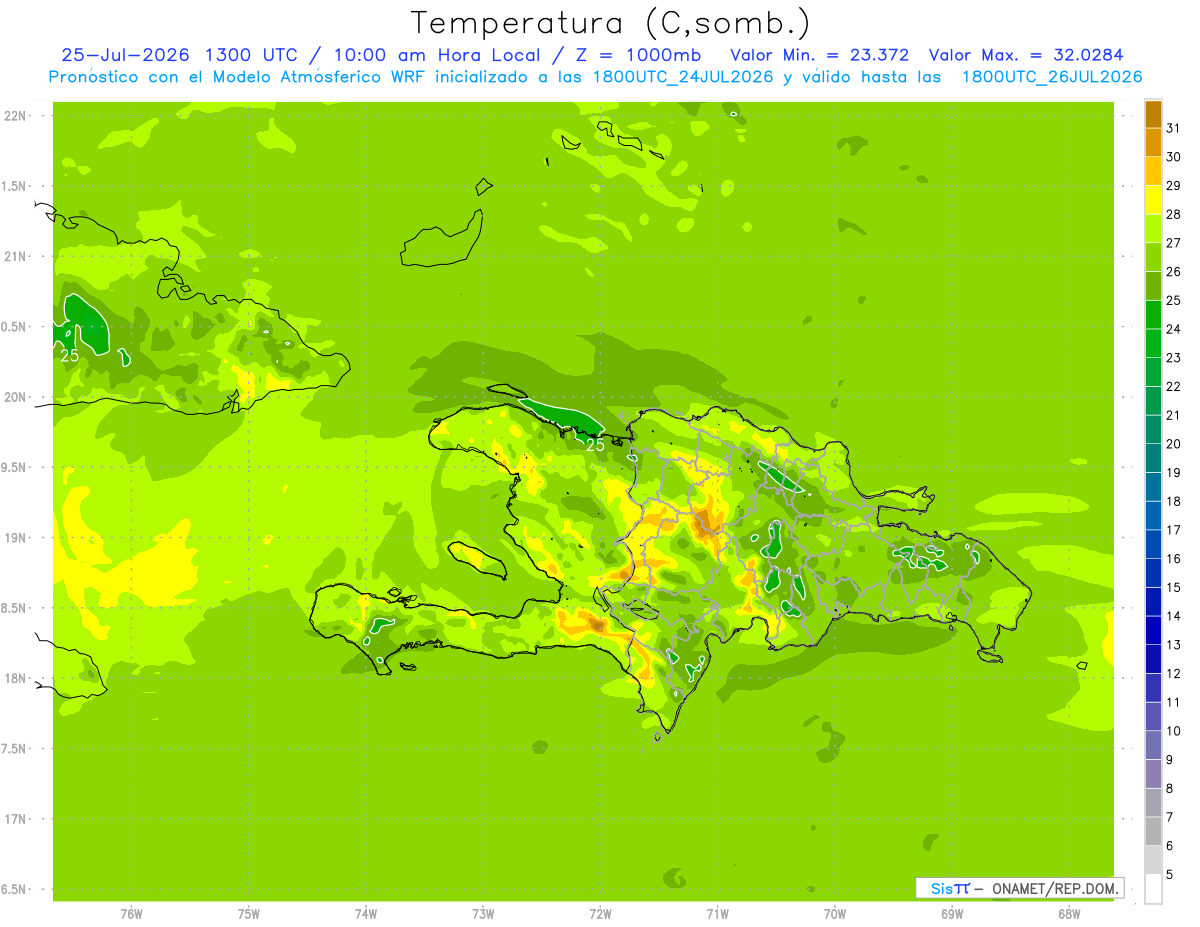Click the '72W' longitude axis label
1200x927 pixels.
600,914
